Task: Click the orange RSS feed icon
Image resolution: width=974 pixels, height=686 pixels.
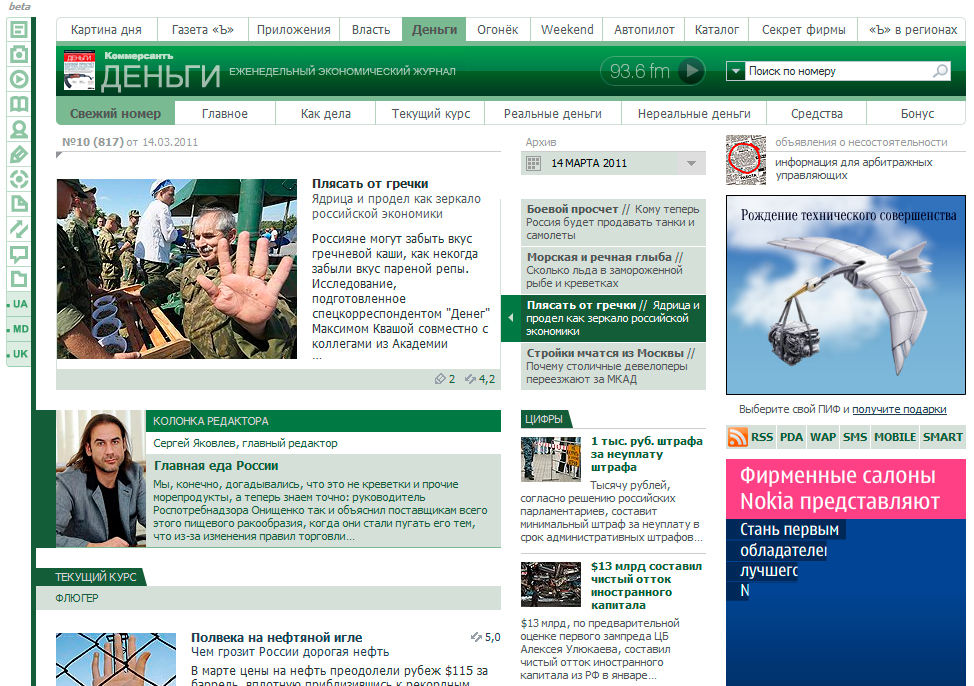Action: 737,437
